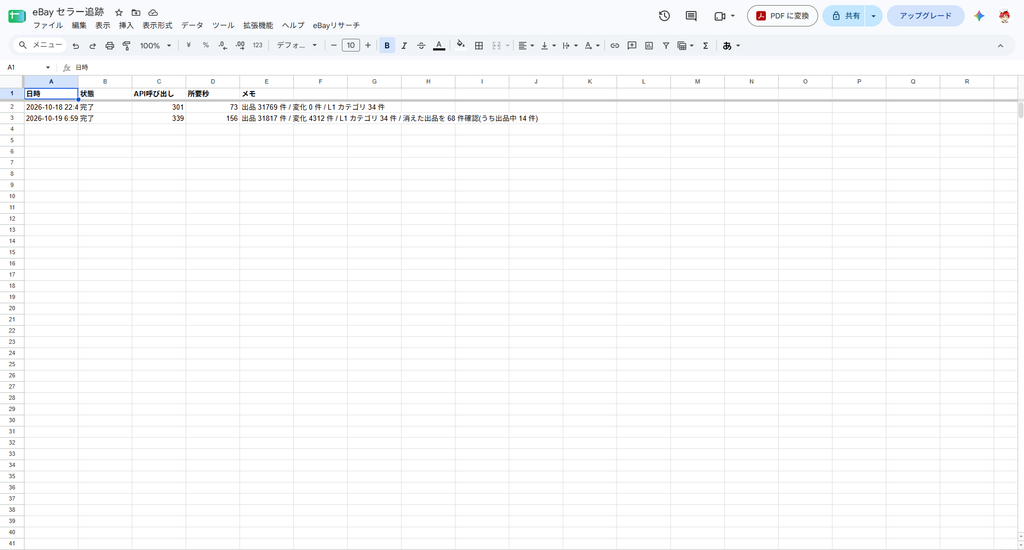Open the borders tool
The width and height of the screenshot is (1024, 550).
click(479, 46)
